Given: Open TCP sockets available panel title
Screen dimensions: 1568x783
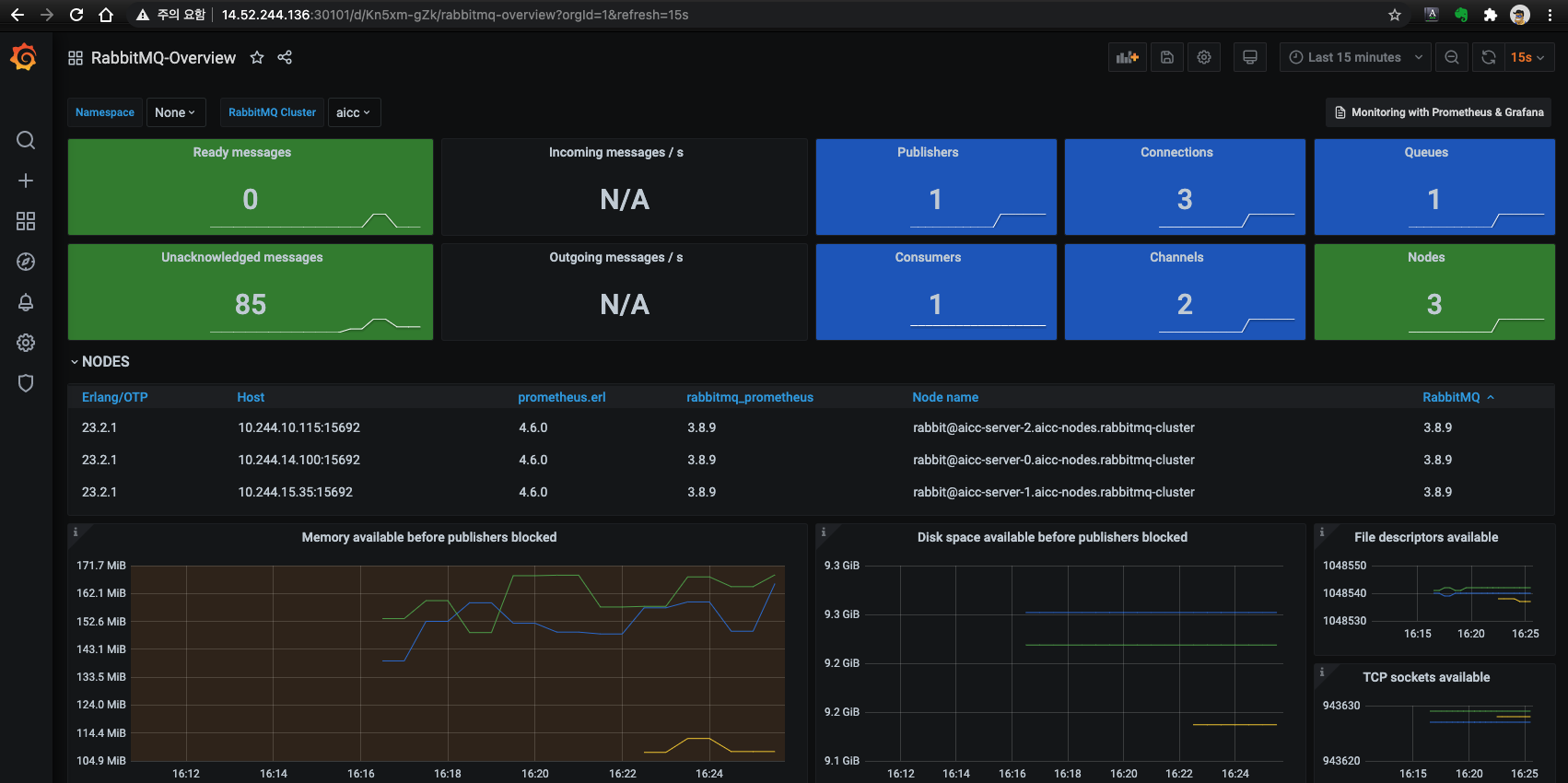Looking at the screenshot, I should (x=1426, y=677).
